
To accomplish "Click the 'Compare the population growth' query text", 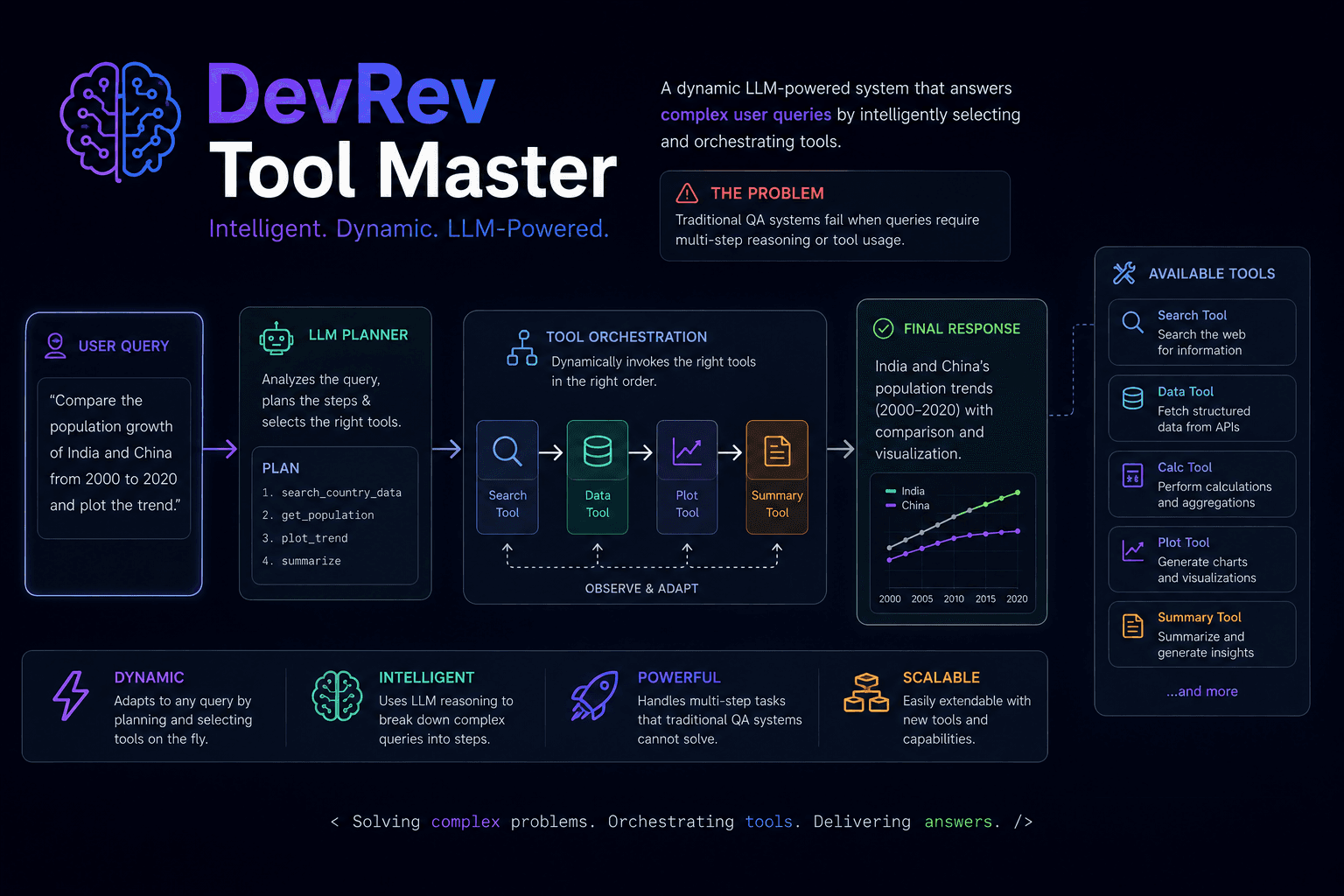I will click(x=114, y=452).
